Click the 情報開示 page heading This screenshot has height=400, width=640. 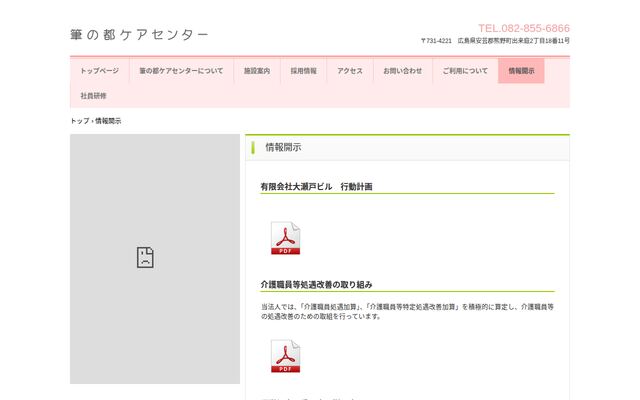pyautogui.click(x=283, y=147)
